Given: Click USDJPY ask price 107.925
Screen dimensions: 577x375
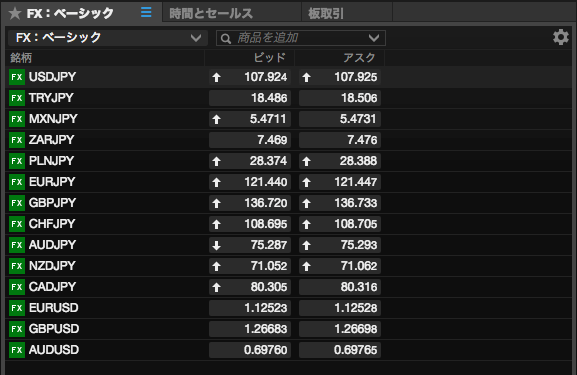Looking at the screenshot, I should pyautogui.click(x=340, y=77).
